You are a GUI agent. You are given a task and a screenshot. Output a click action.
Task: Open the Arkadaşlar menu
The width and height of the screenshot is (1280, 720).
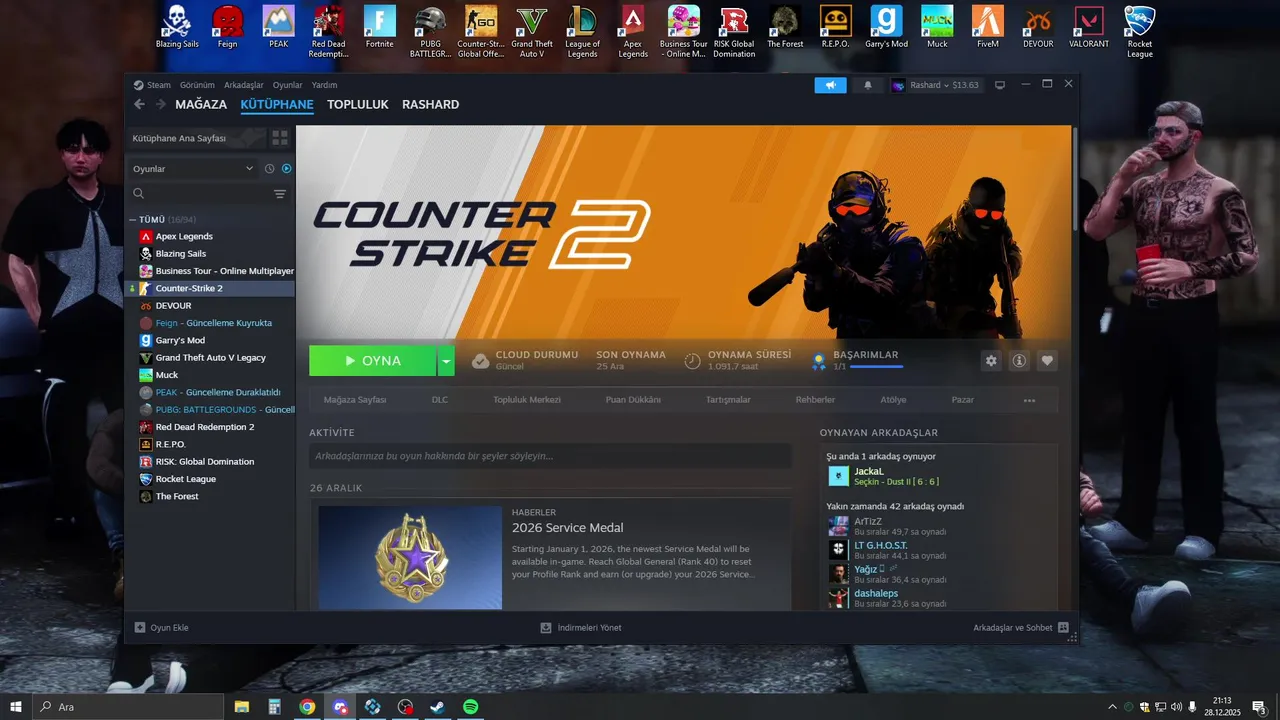point(244,85)
